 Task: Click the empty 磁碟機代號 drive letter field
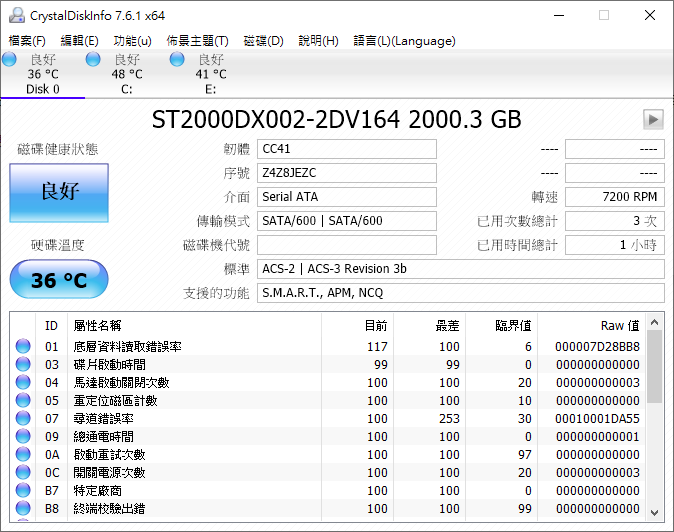[347, 245]
